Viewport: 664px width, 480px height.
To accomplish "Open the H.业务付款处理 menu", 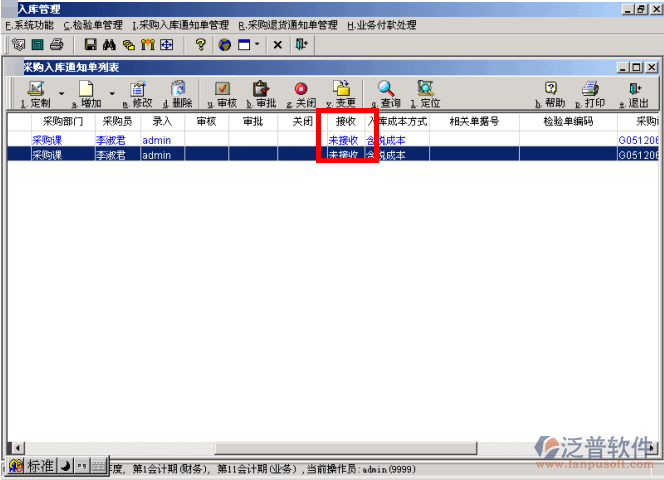I will 382,25.
